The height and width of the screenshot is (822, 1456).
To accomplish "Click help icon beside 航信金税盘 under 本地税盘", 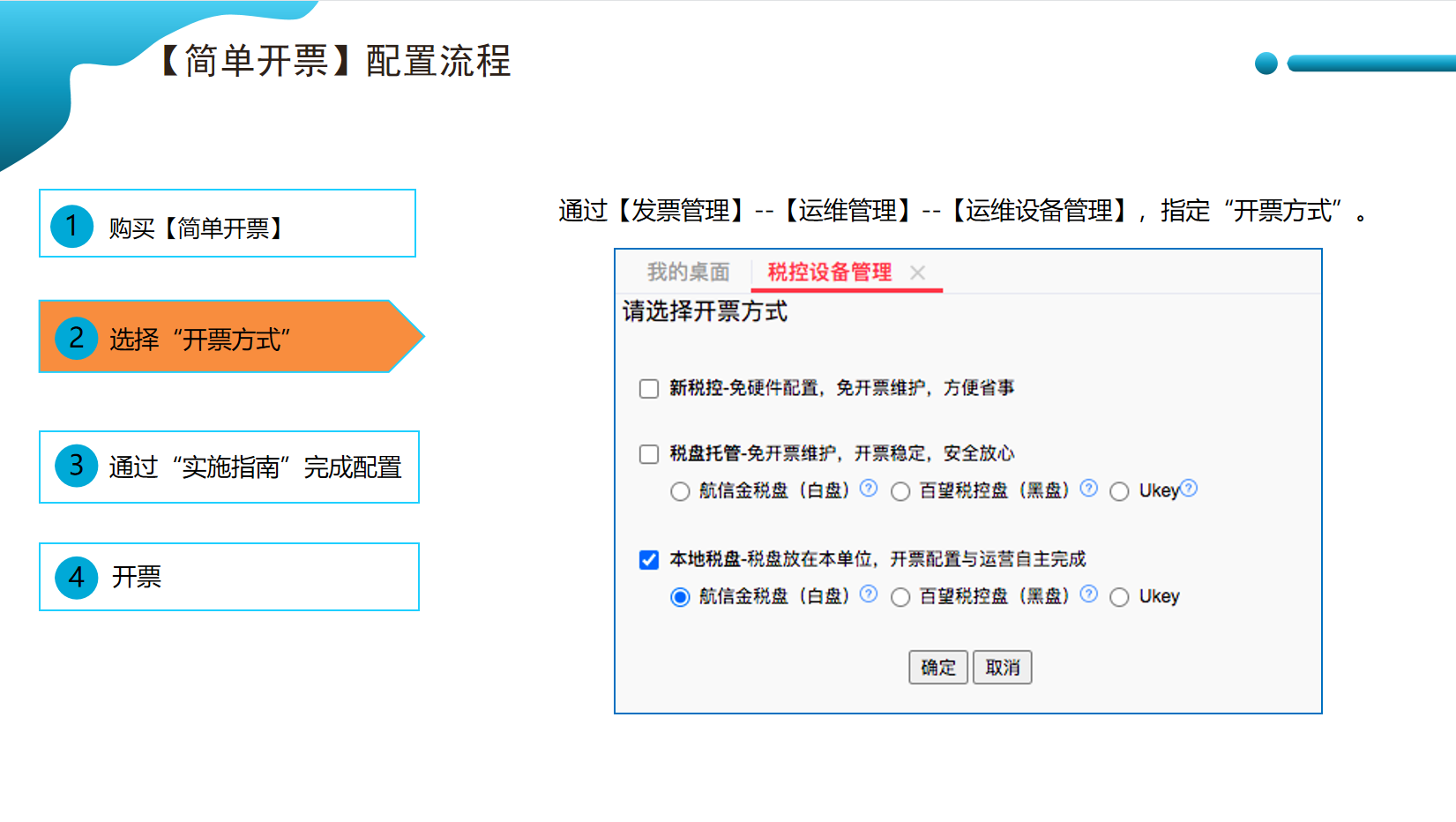I will 869,594.
